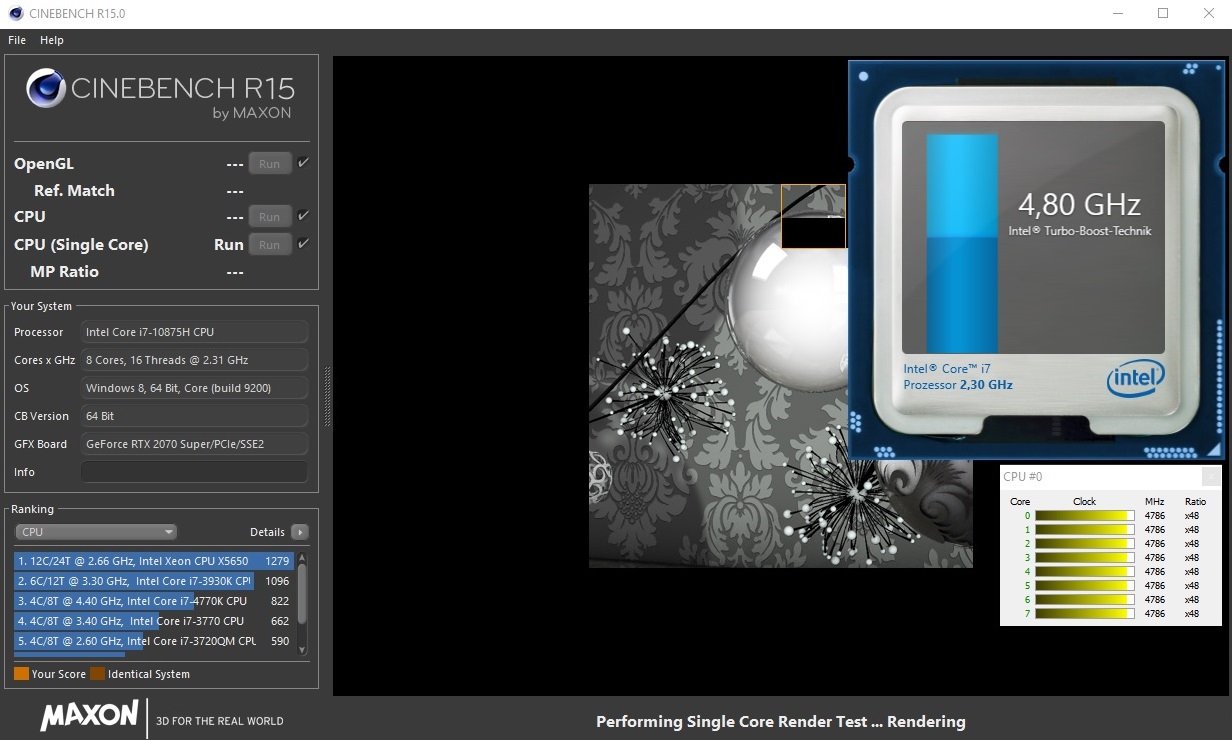1232x740 pixels.
Task: Select the Core i7-3720QM ranking entry
Action: 153,641
